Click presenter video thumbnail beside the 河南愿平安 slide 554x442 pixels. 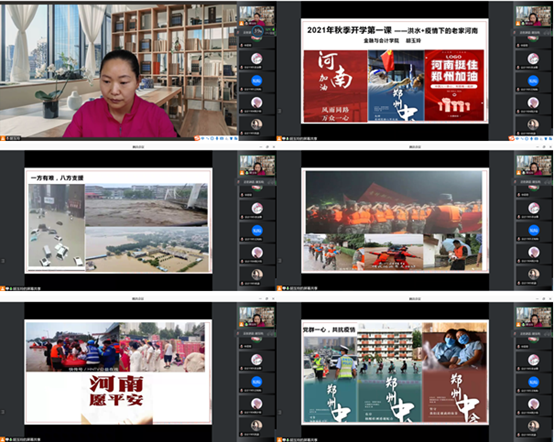[x=257, y=317]
